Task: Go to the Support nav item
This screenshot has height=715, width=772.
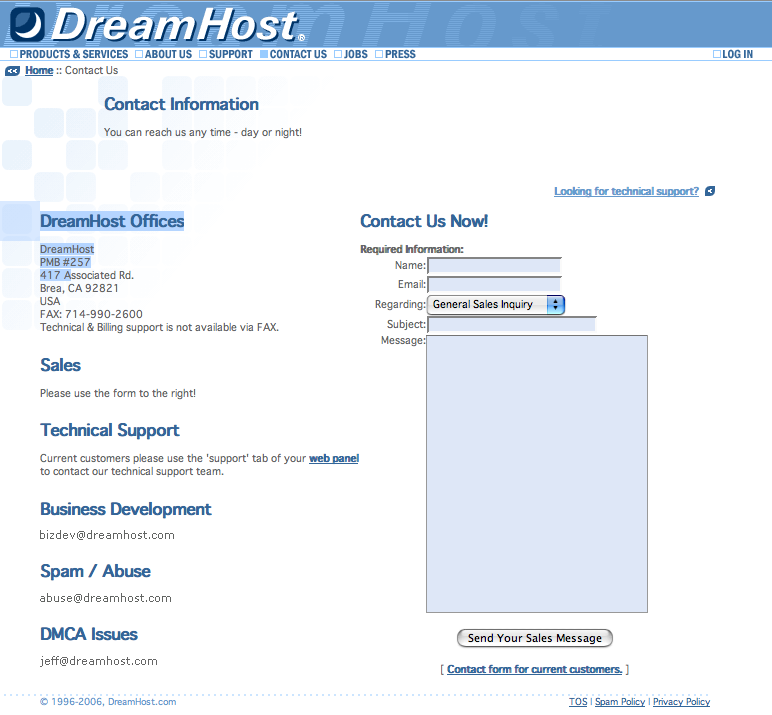Action: (x=230, y=54)
